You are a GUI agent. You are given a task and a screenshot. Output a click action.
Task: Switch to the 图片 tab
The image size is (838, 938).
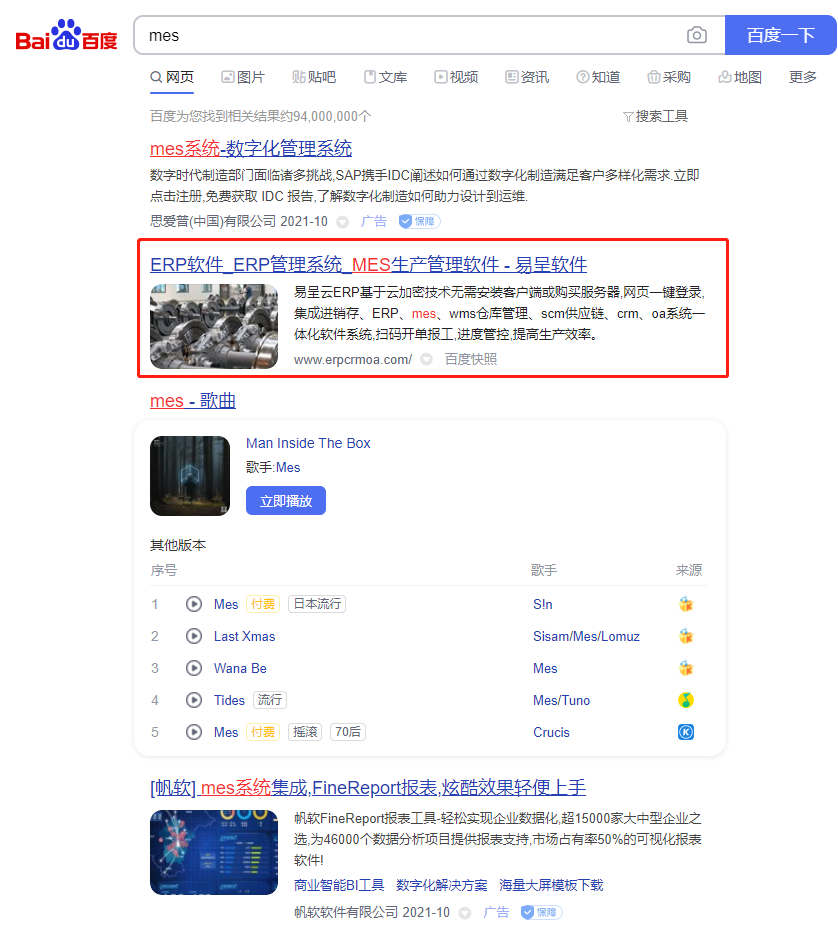tap(243, 77)
